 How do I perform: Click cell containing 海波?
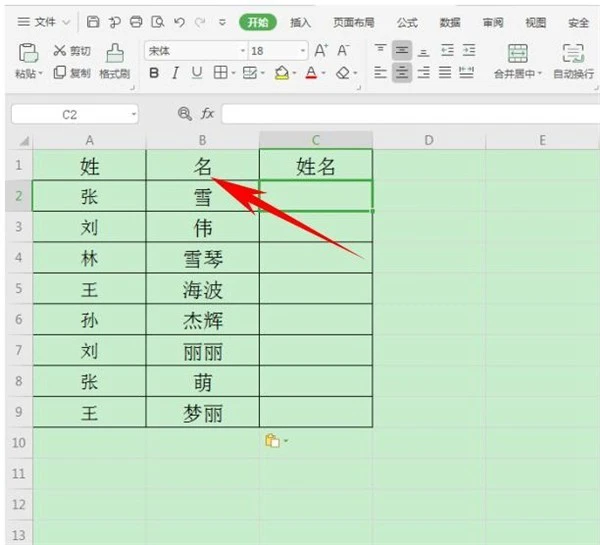click(x=203, y=289)
